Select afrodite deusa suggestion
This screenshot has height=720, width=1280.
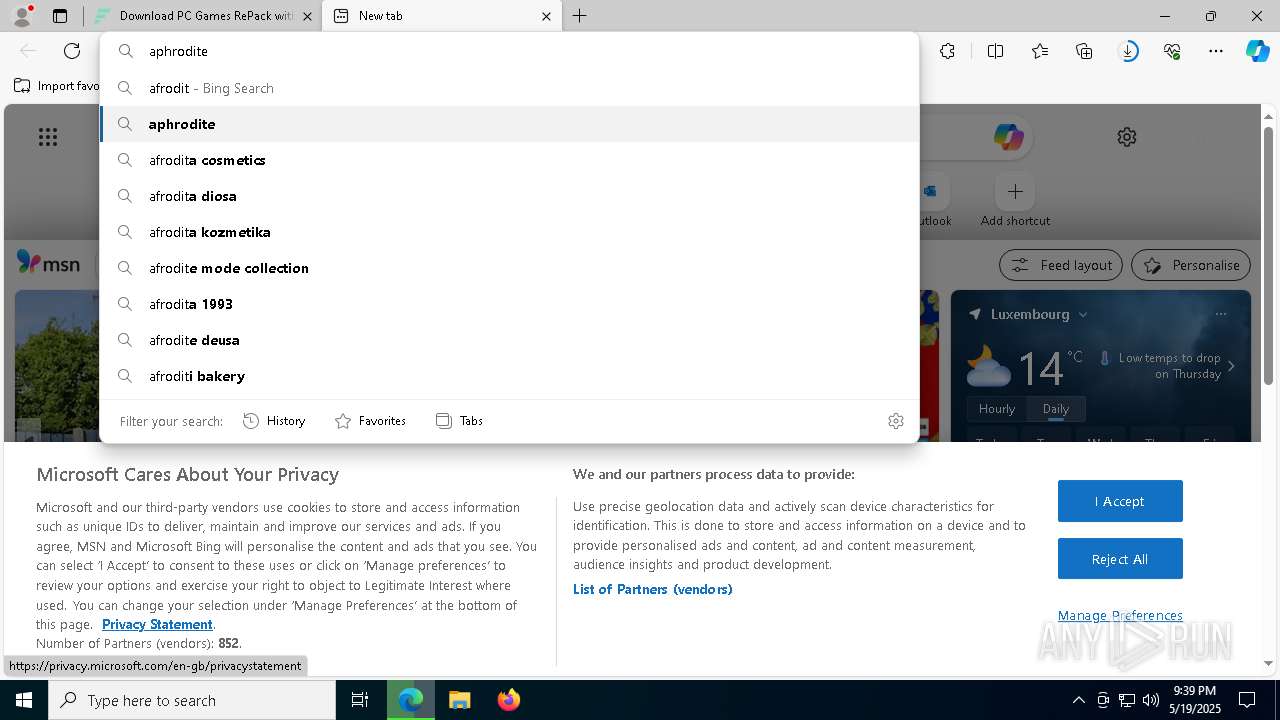click(x=509, y=340)
